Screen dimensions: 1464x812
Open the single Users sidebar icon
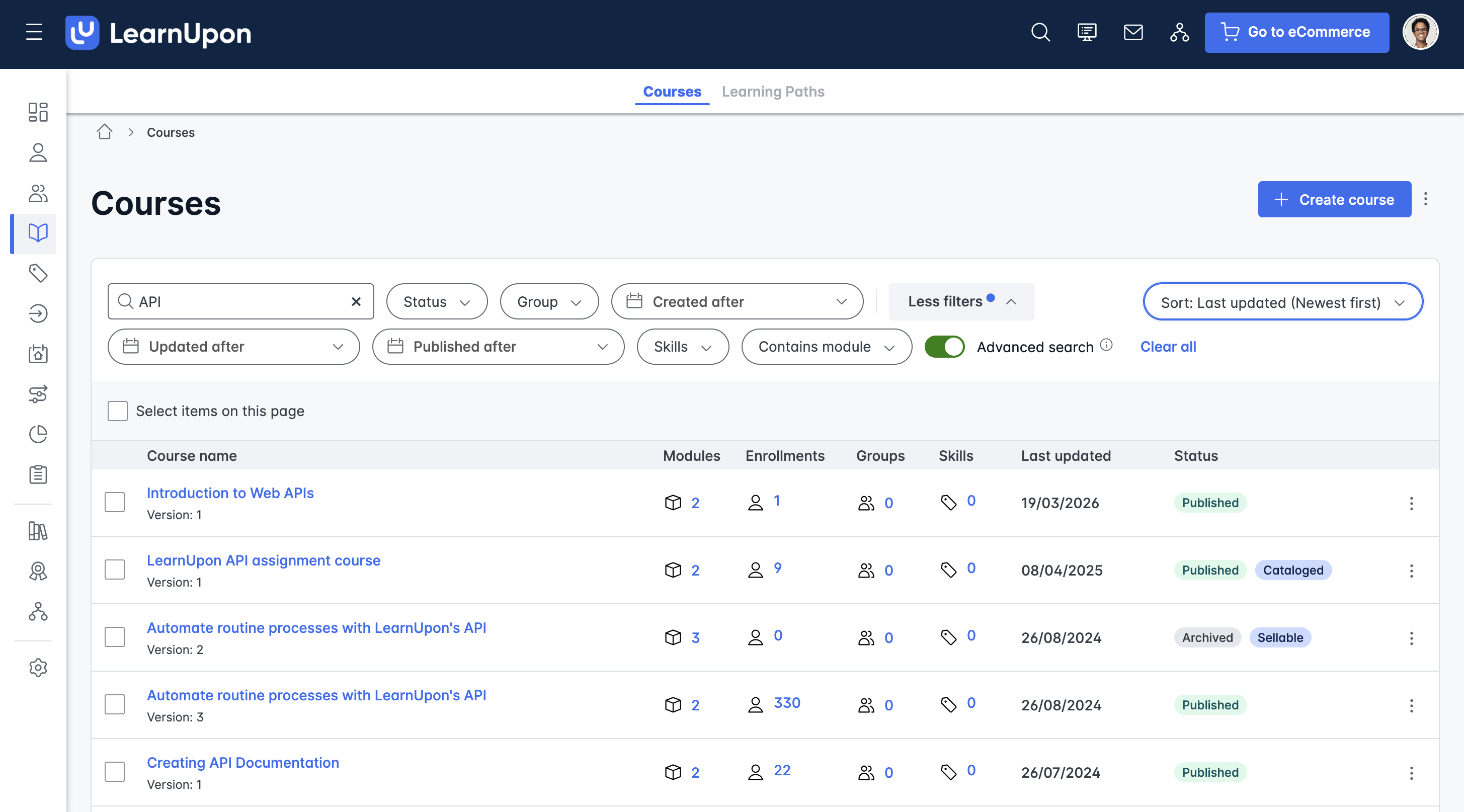tap(38, 152)
